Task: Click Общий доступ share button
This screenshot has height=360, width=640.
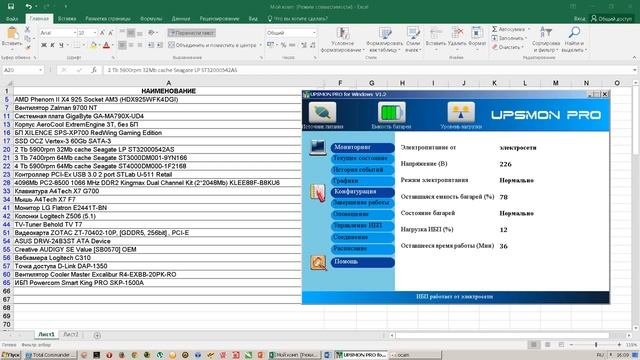Action: [611, 19]
